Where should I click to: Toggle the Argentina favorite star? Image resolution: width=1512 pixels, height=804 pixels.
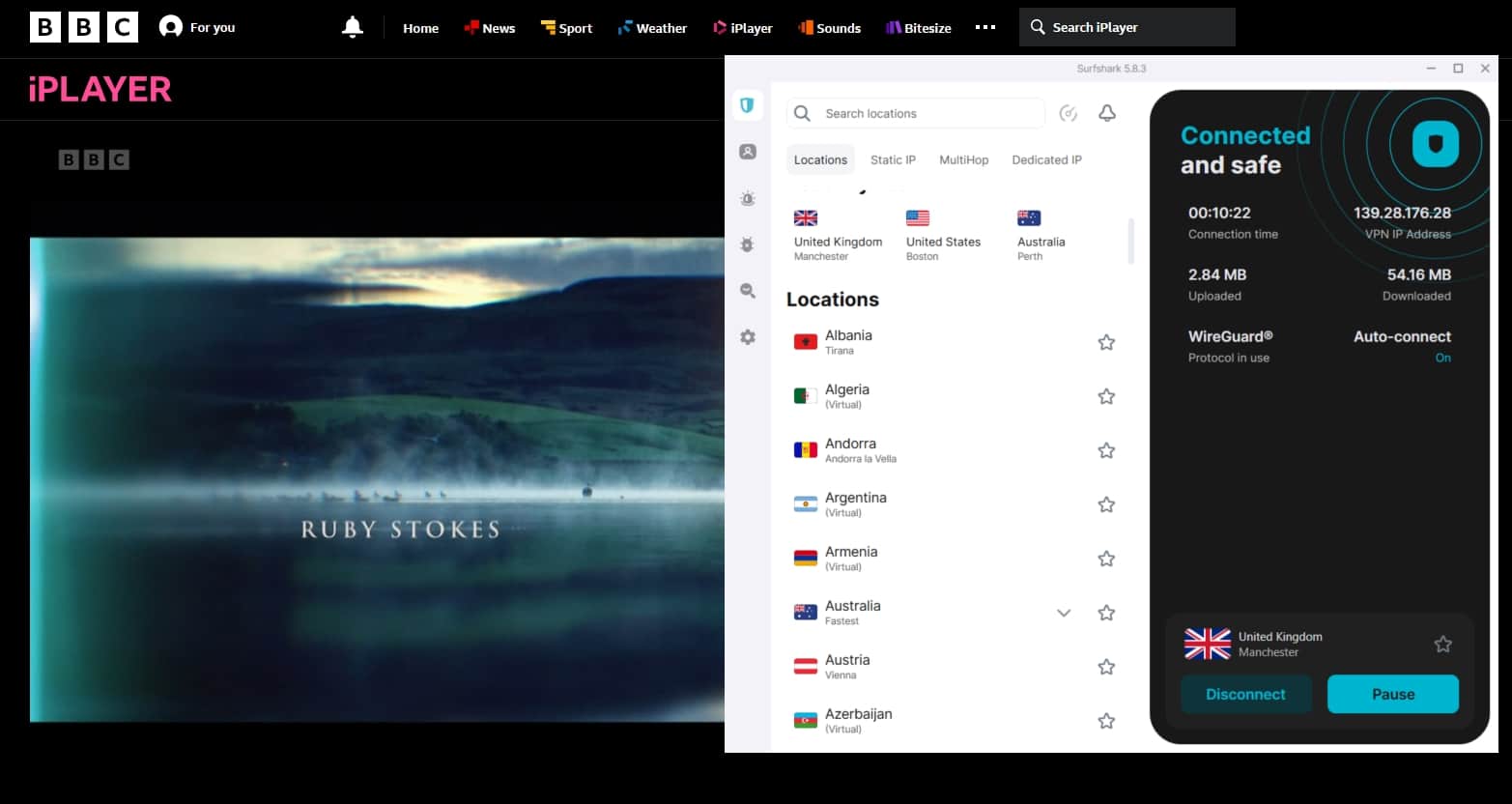tap(1106, 504)
